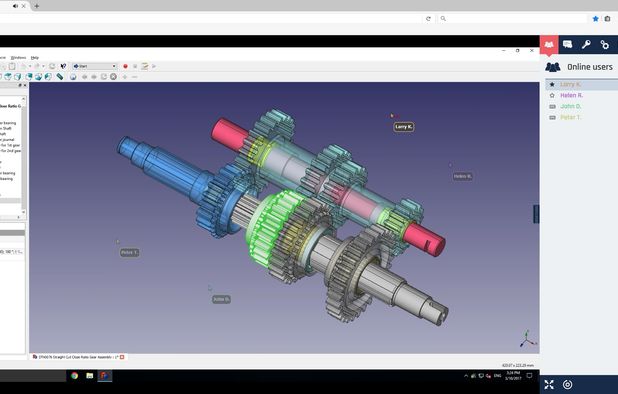Select the Online users group icon tab
Screen dimensions: 618x394
549,45
